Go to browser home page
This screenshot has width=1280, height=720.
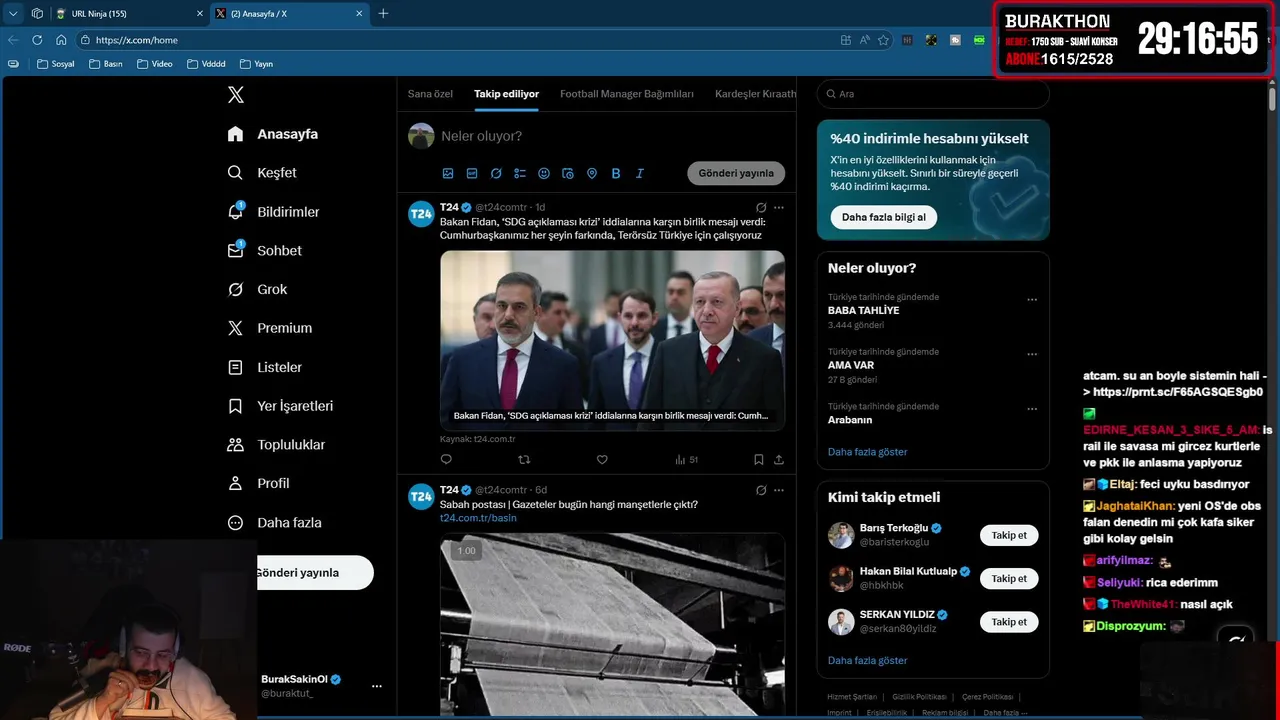pos(61,40)
